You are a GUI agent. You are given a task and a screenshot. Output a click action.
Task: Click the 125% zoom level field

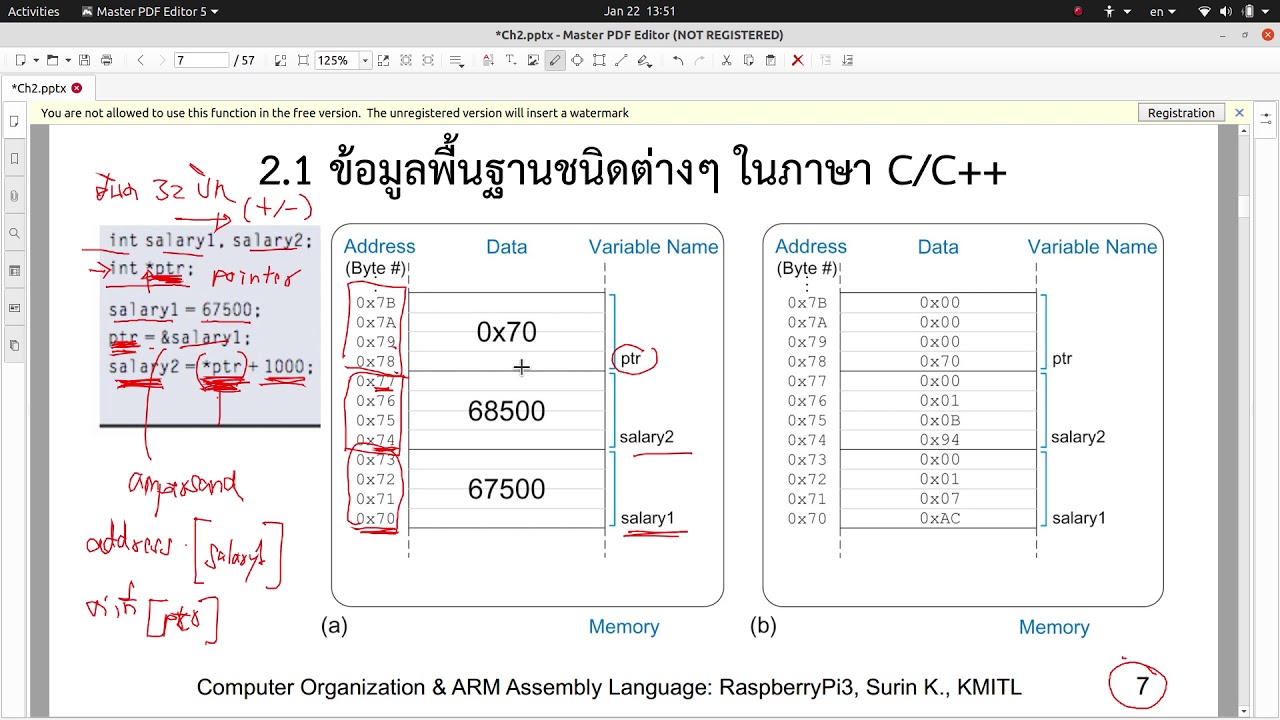click(x=336, y=60)
